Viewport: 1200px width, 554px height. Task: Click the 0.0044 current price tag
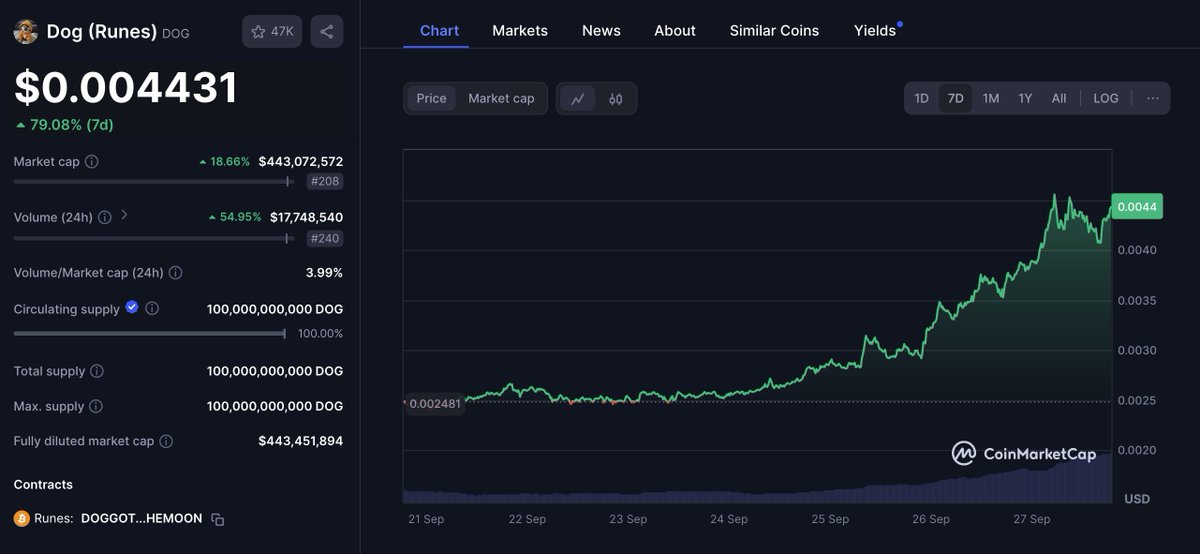tap(1137, 206)
